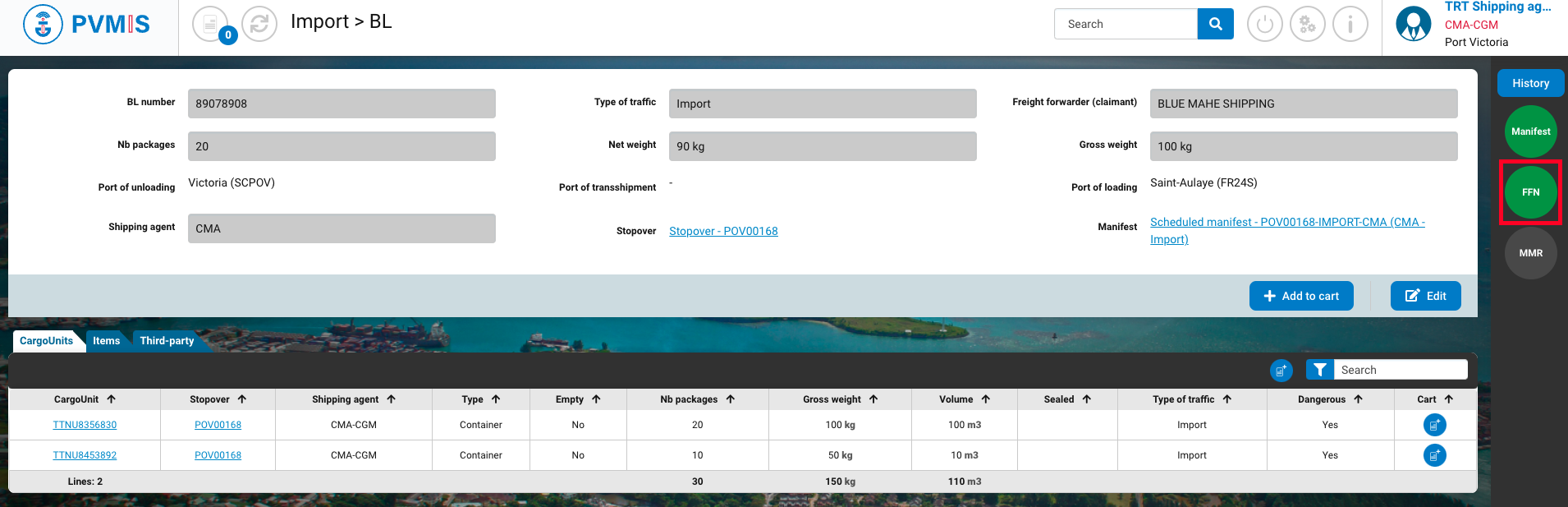1568x507 pixels.
Task: Click the magnifier search button
Action: 1215,24
